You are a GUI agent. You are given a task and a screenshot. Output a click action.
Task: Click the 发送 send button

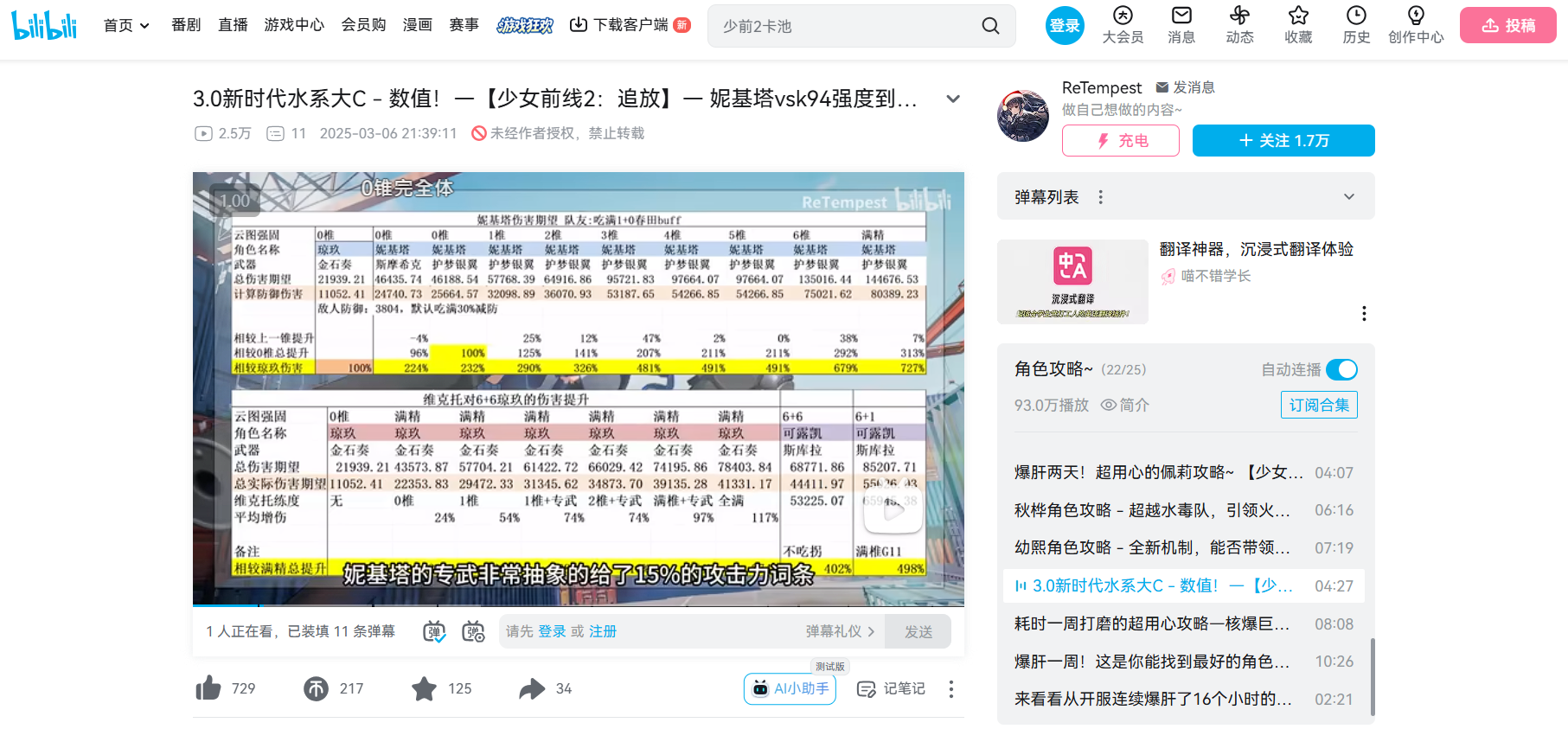tap(918, 631)
